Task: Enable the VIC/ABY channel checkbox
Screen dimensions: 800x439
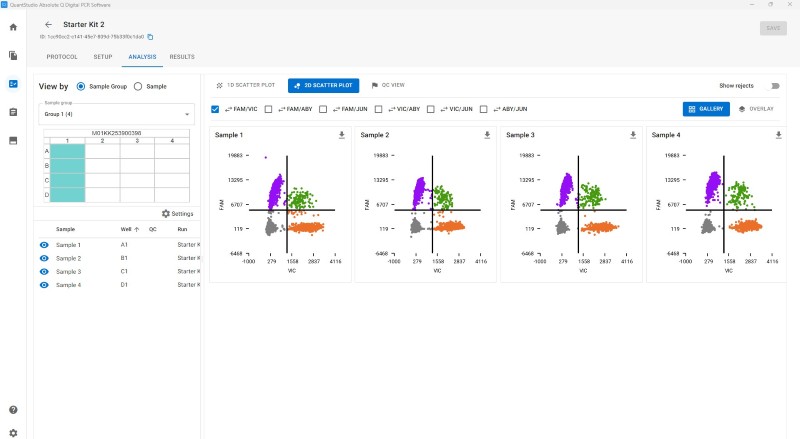Action: pos(379,109)
